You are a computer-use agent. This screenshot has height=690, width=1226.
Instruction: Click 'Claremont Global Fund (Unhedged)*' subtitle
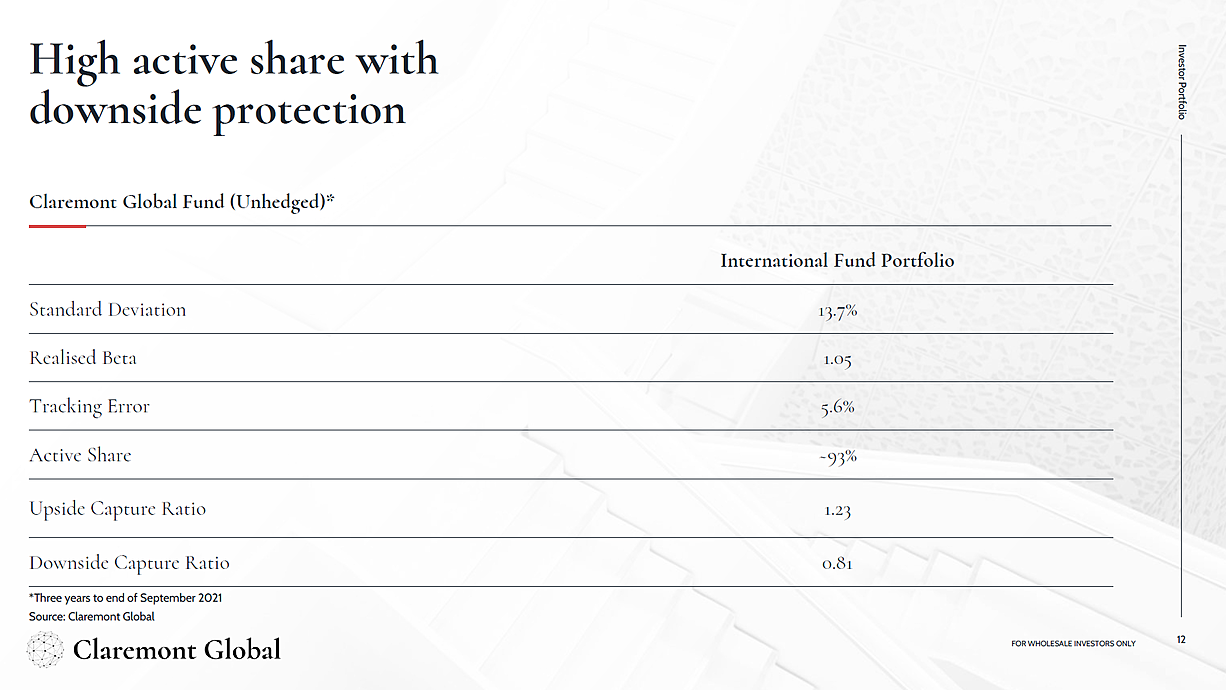pyautogui.click(x=182, y=202)
